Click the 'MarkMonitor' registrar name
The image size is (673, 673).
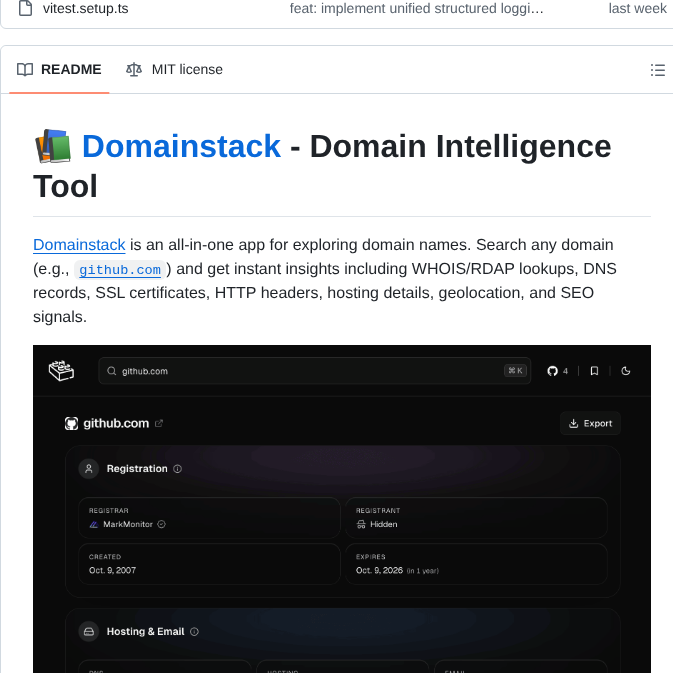pyautogui.click(x=128, y=524)
